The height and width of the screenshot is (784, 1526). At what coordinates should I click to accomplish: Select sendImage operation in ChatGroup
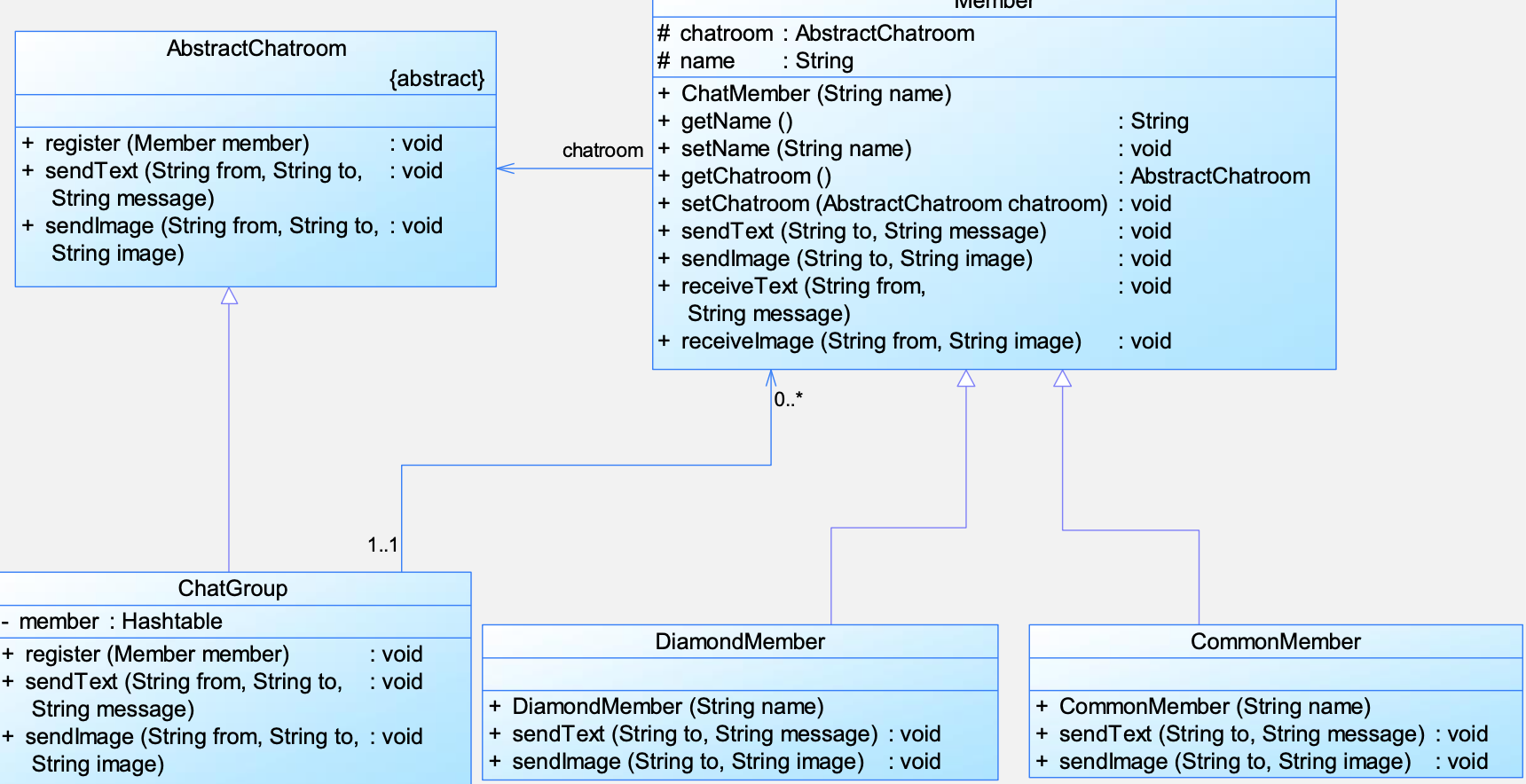click(x=212, y=750)
